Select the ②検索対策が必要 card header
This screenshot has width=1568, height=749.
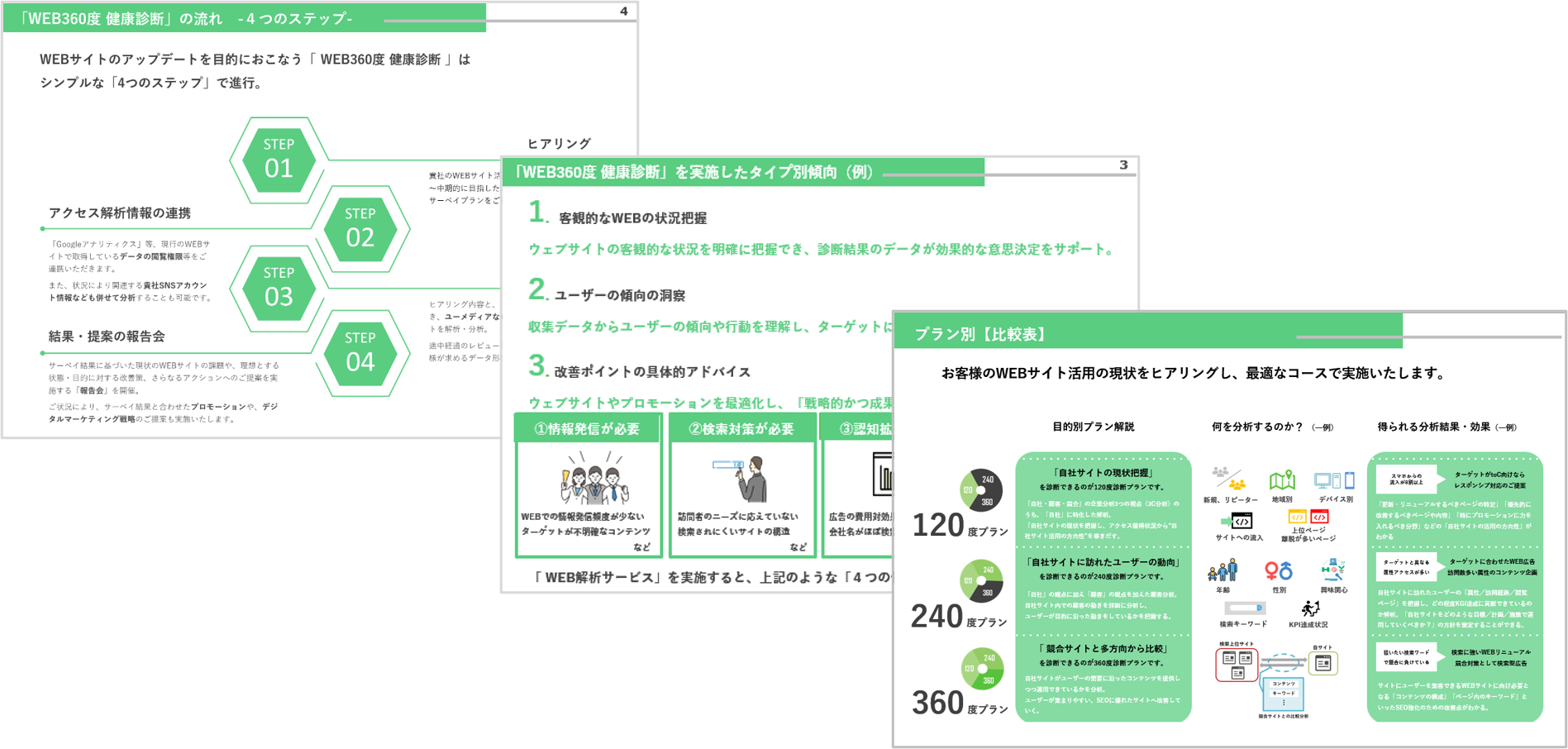[742, 428]
